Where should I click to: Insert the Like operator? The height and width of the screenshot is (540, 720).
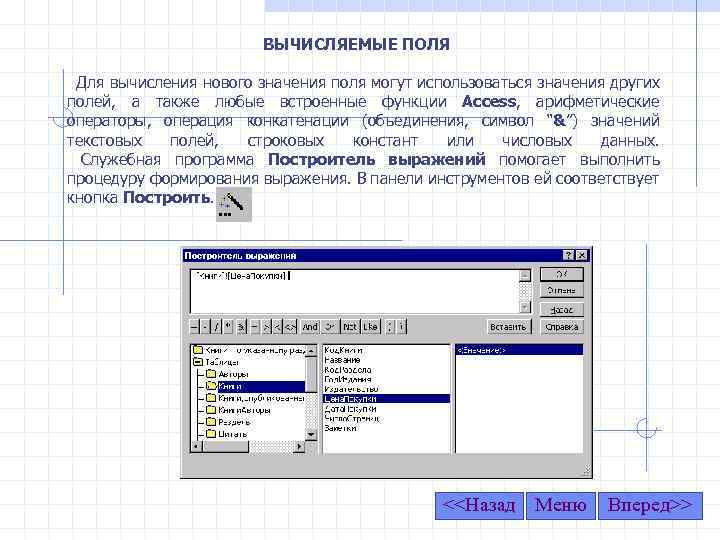(371, 326)
